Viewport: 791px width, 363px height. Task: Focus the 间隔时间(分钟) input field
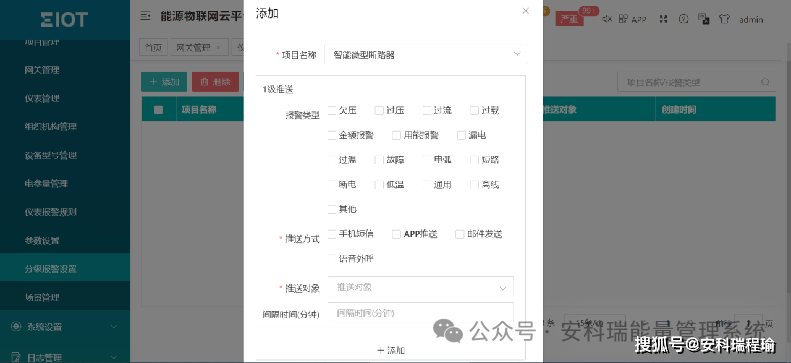421,313
